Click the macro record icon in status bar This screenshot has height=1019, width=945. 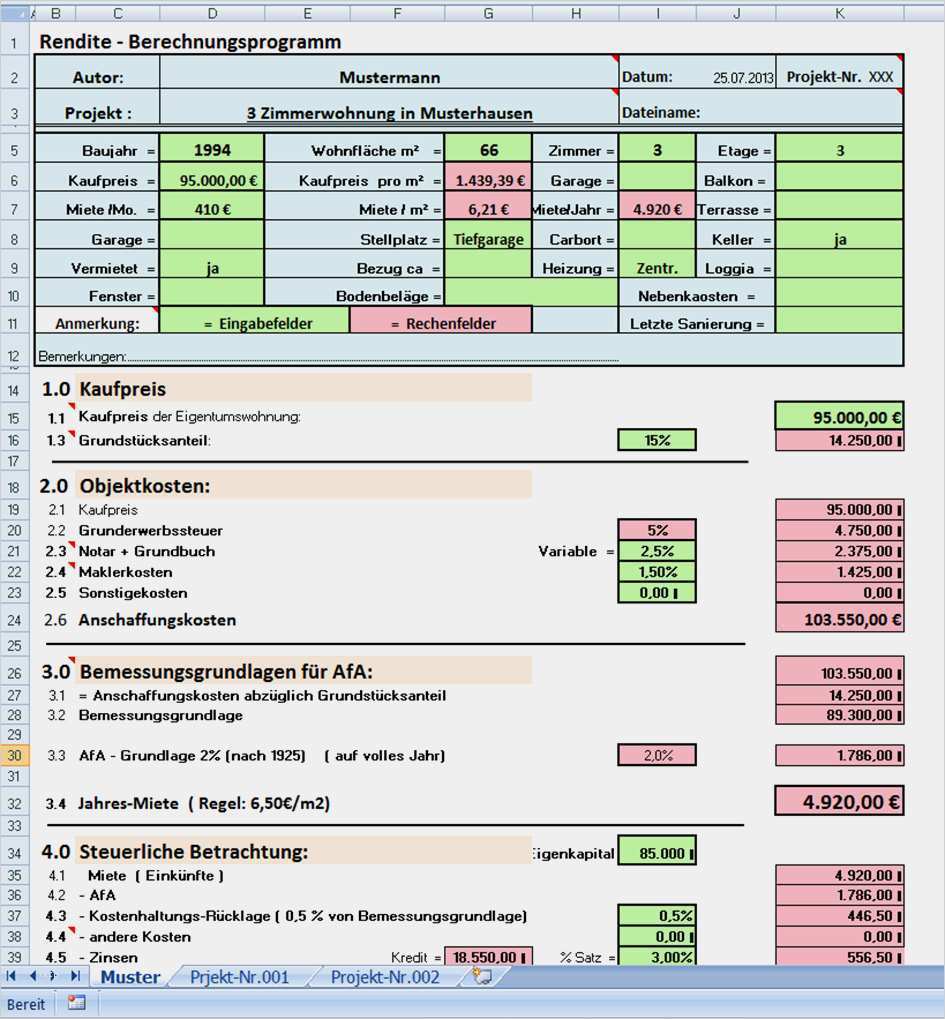point(77,1003)
